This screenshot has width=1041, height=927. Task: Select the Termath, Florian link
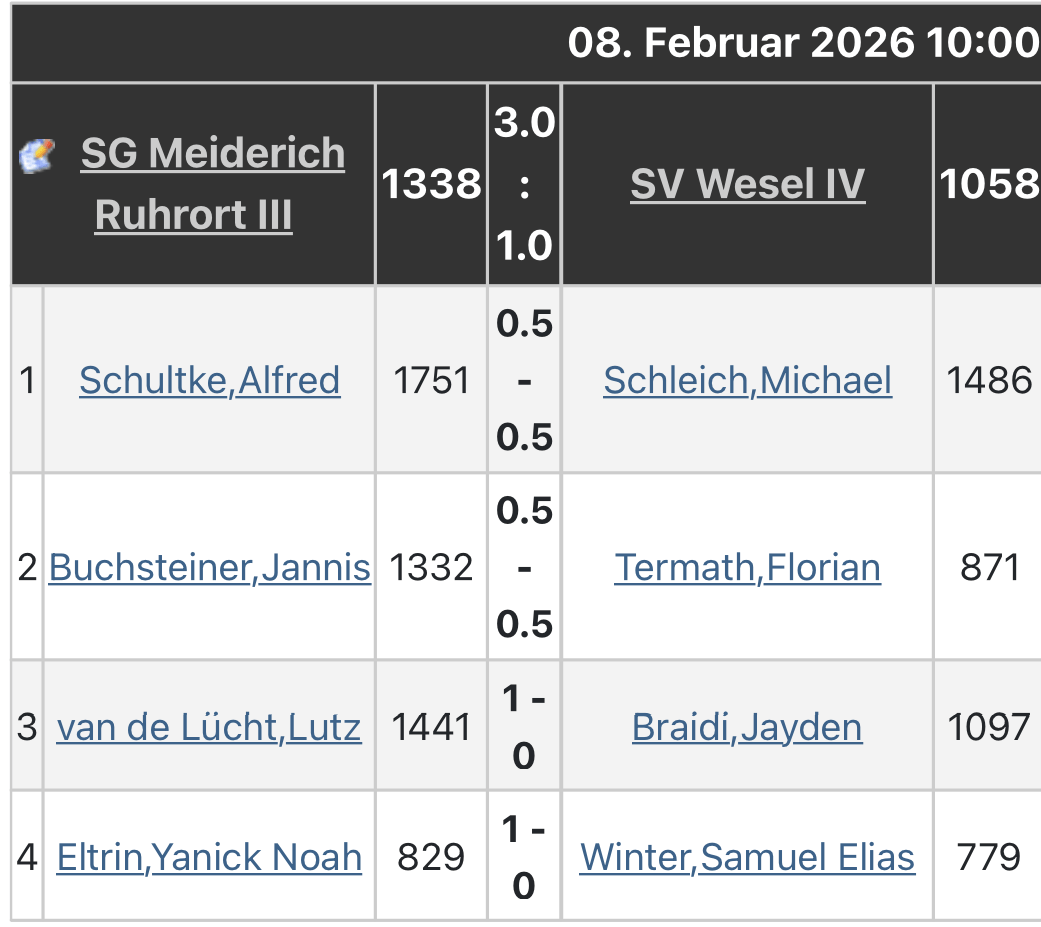747,567
